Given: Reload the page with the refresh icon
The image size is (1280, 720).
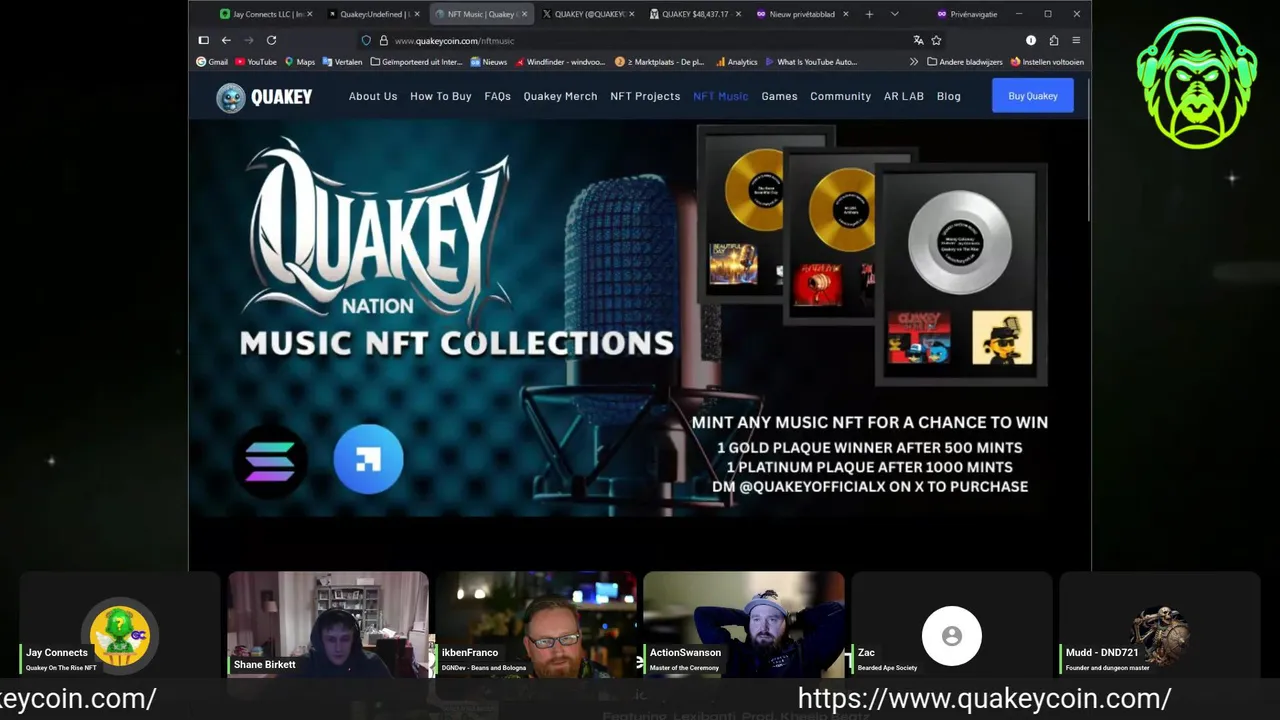Looking at the screenshot, I should pyautogui.click(x=272, y=40).
